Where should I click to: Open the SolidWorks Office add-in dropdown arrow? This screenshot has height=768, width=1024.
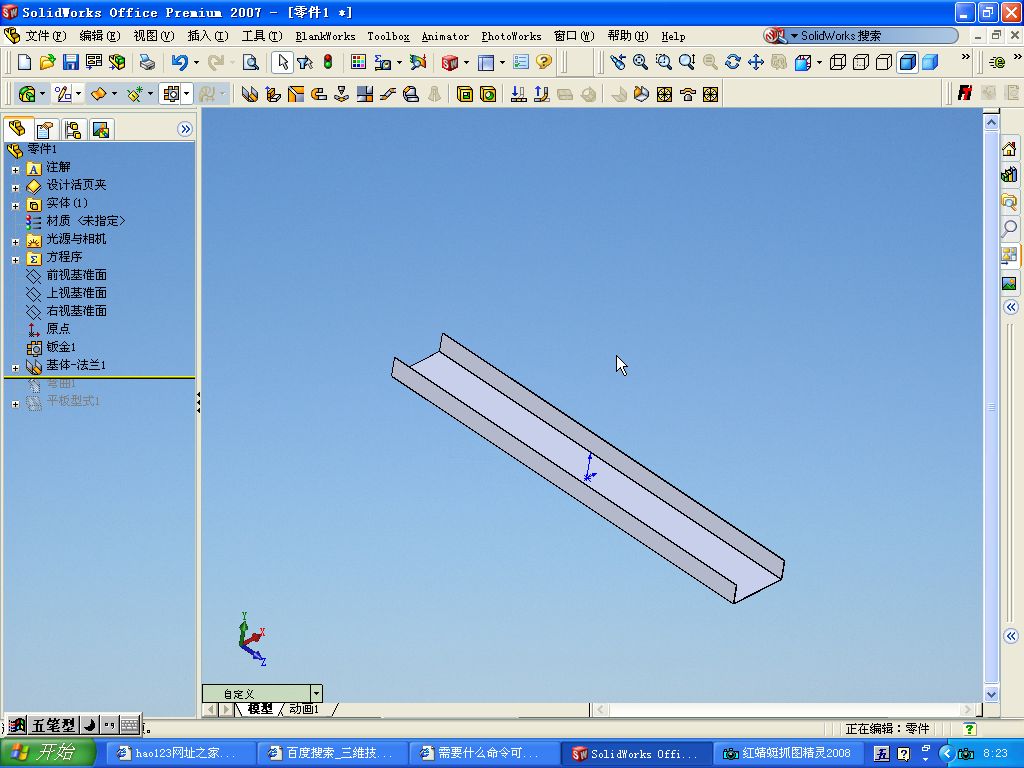coord(466,63)
